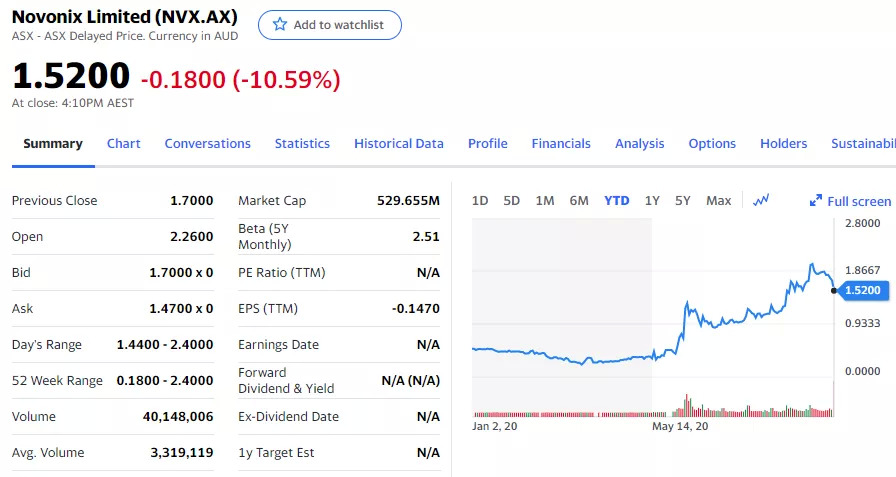Open the Holders tab
Screen dimensions: 896x477
[x=783, y=143]
